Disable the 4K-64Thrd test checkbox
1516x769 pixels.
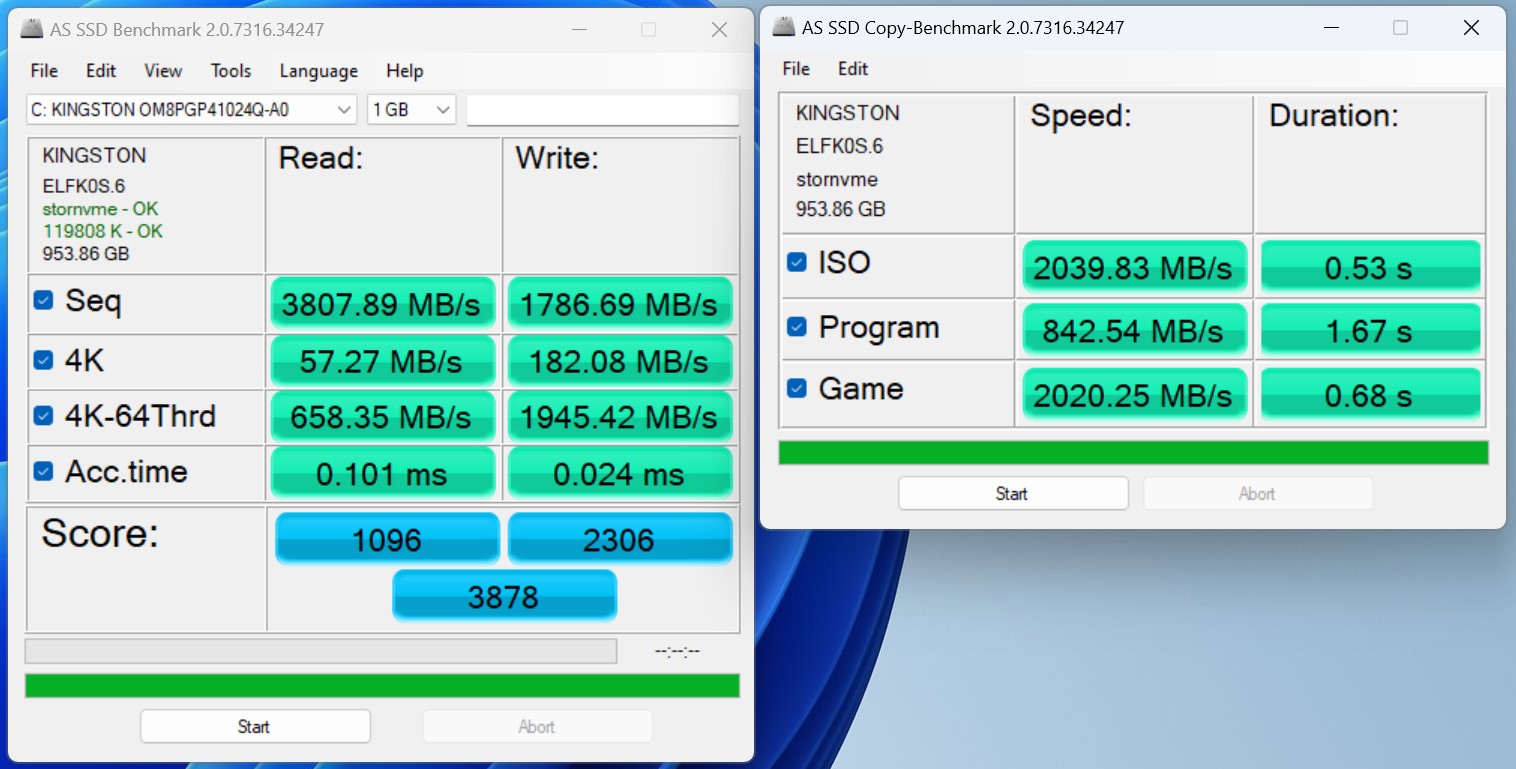pyautogui.click(x=43, y=415)
